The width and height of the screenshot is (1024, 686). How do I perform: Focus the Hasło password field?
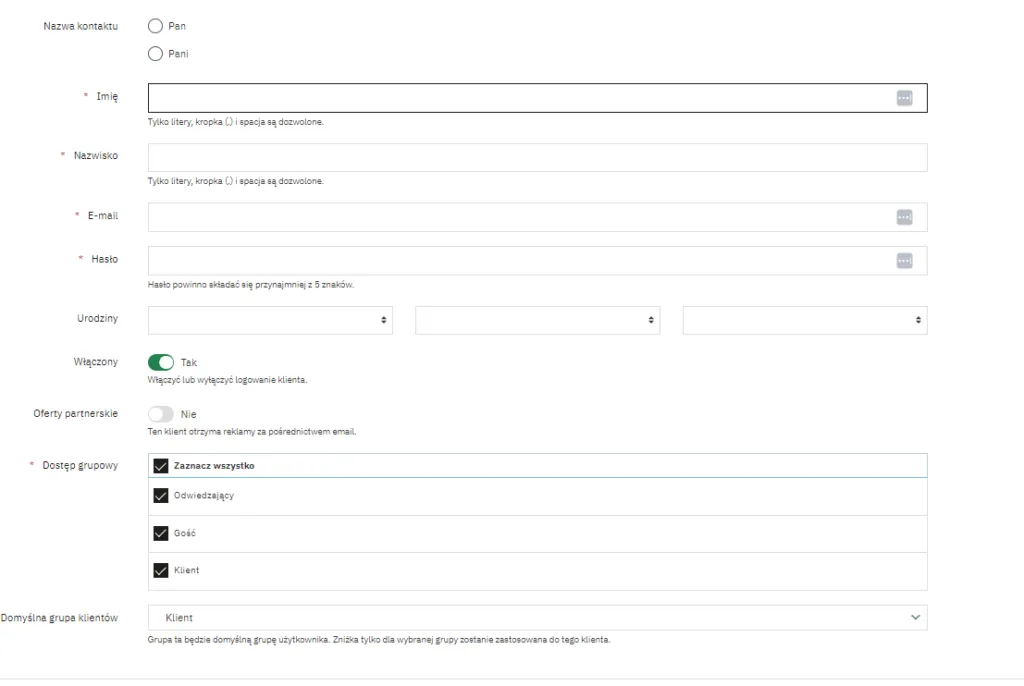click(x=520, y=261)
